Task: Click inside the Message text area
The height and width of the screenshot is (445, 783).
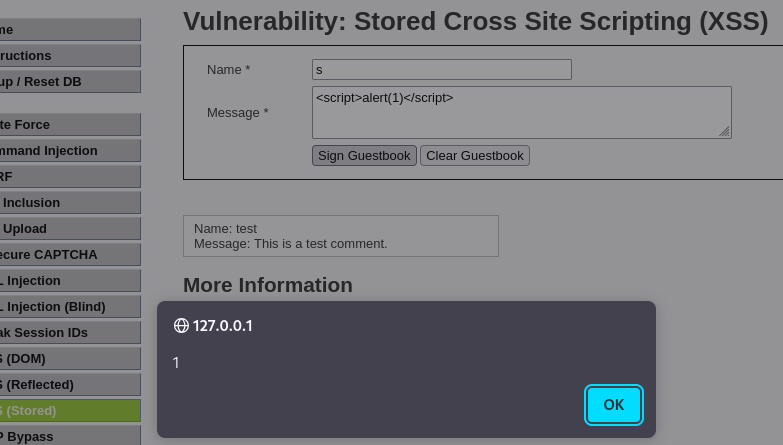Action: (x=520, y=111)
